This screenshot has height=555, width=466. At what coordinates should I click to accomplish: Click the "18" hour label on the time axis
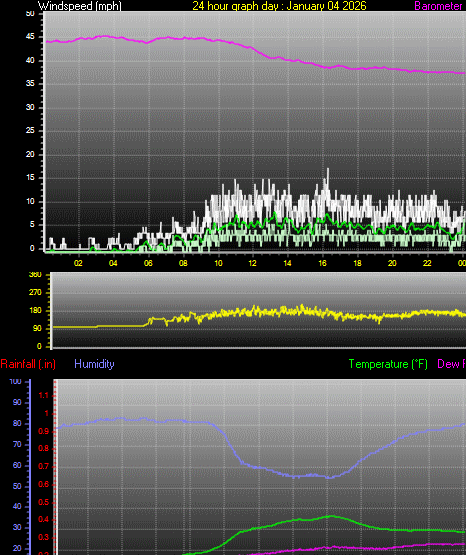(357, 263)
